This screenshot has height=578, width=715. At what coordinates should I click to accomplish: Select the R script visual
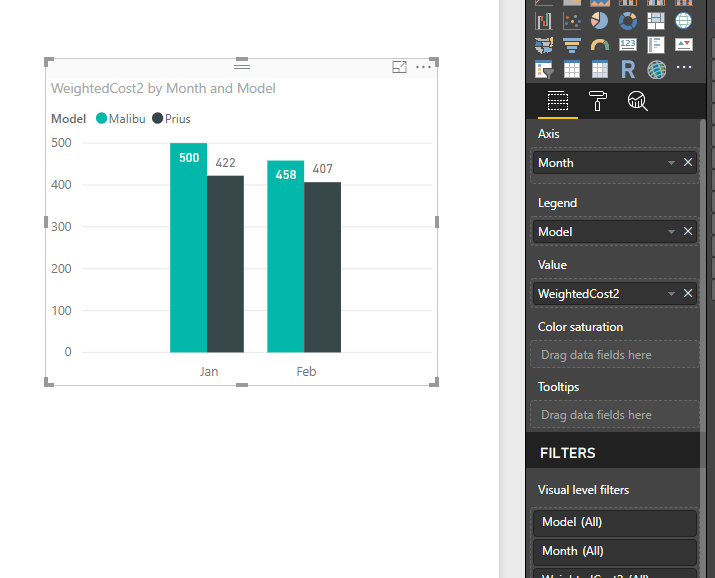click(x=628, y=69)
